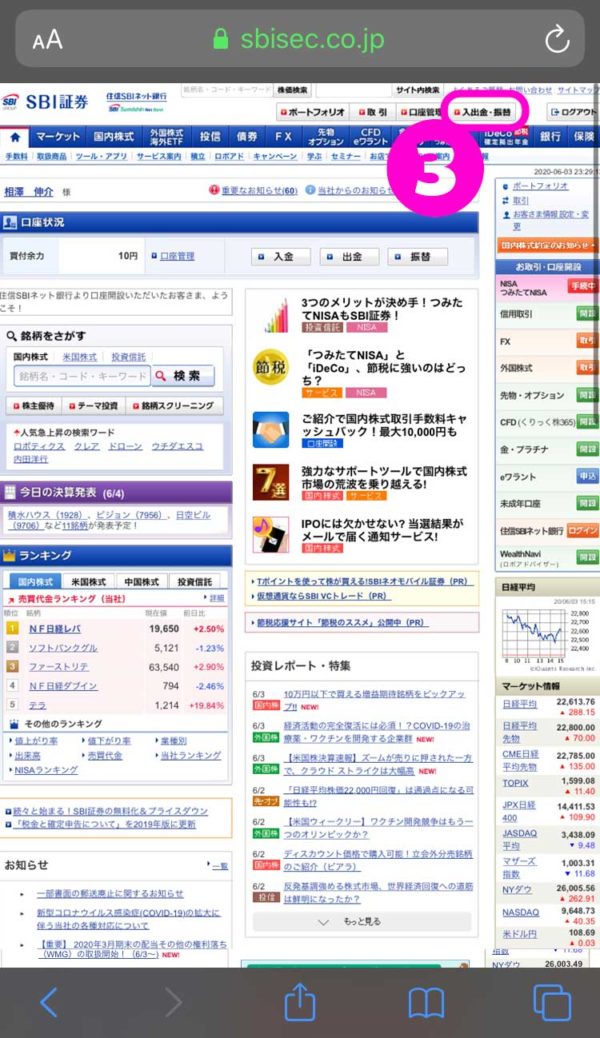600x1038 pixels.
Task: Open the 債券 menu
Action: (x=247, y=137)
